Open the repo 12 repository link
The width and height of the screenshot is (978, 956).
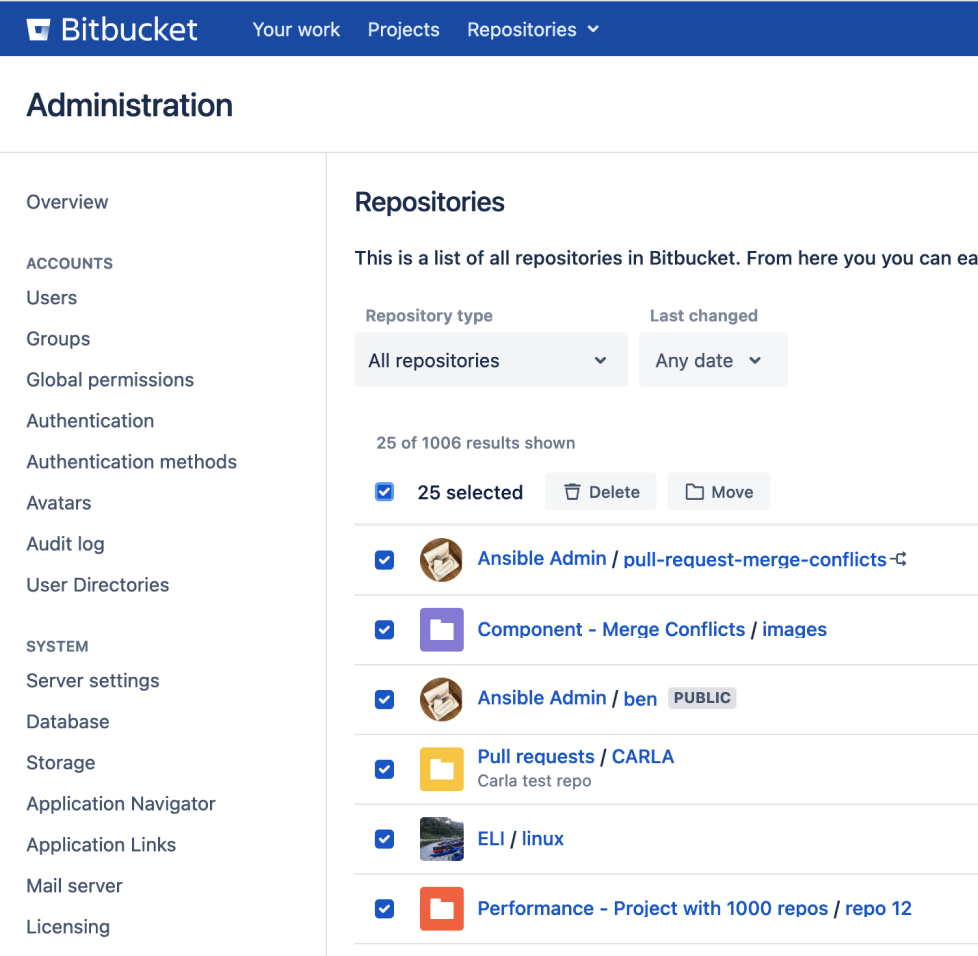click(878, 909)
